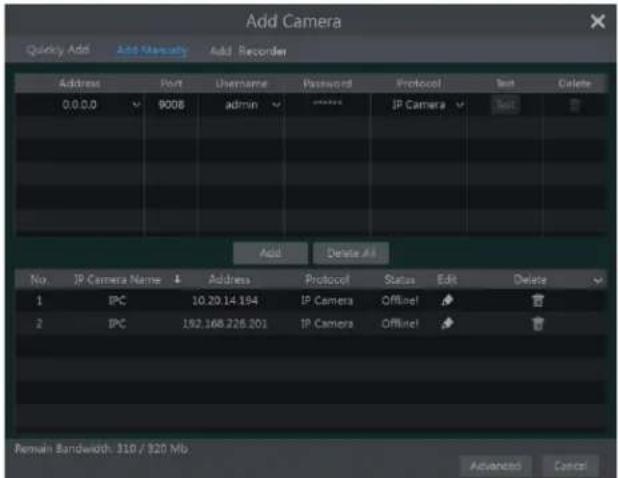Click the Status column header

399,280
